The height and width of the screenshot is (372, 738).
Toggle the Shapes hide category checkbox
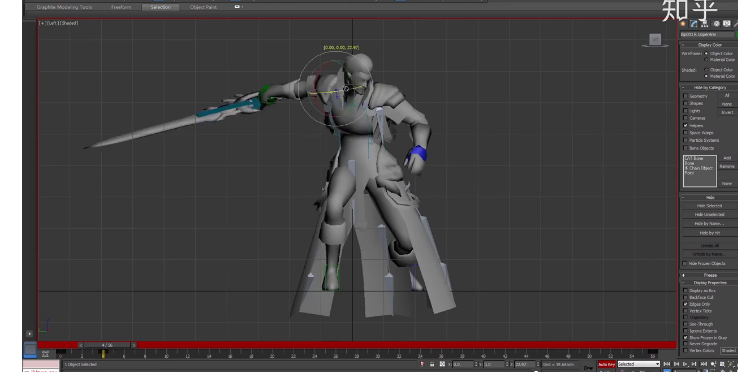coord(685,104)
